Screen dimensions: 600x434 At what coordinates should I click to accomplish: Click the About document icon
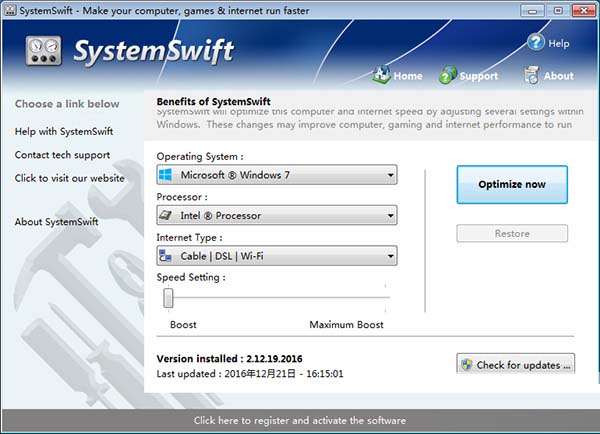[532, 75]
